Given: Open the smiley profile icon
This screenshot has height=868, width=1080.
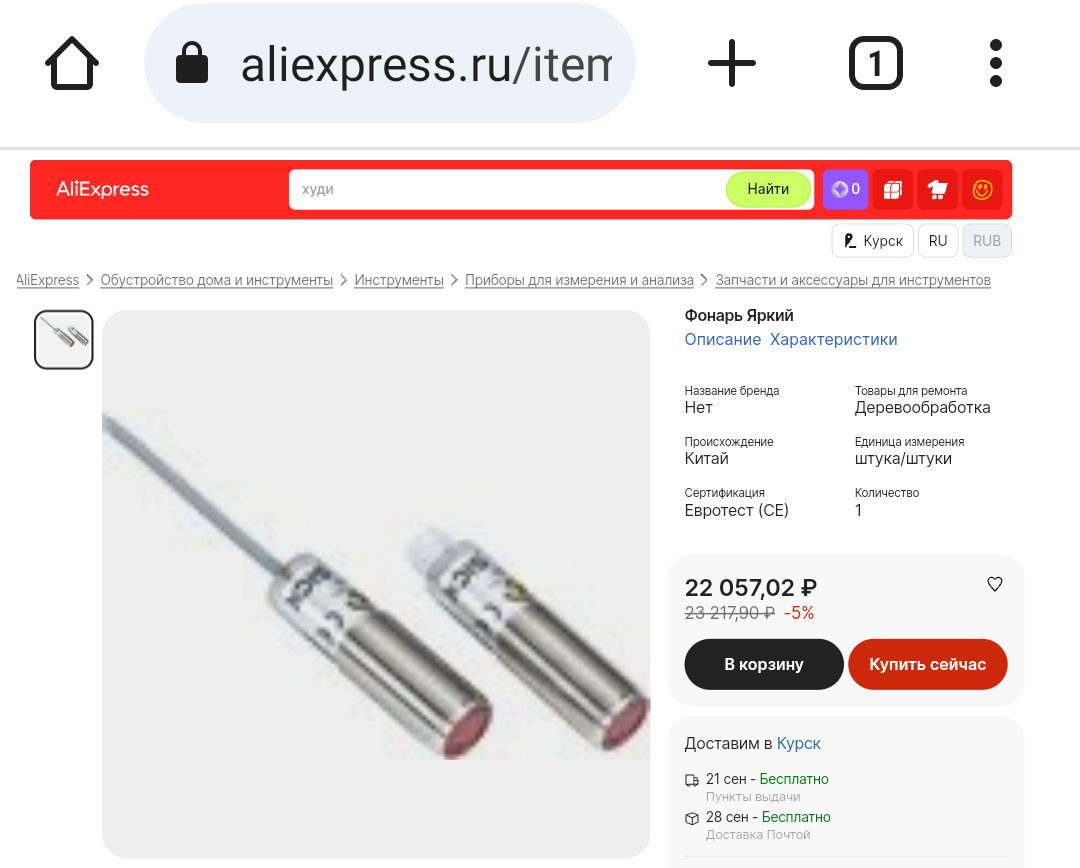Looking at the screenshot, I should [x=982, y=189].
